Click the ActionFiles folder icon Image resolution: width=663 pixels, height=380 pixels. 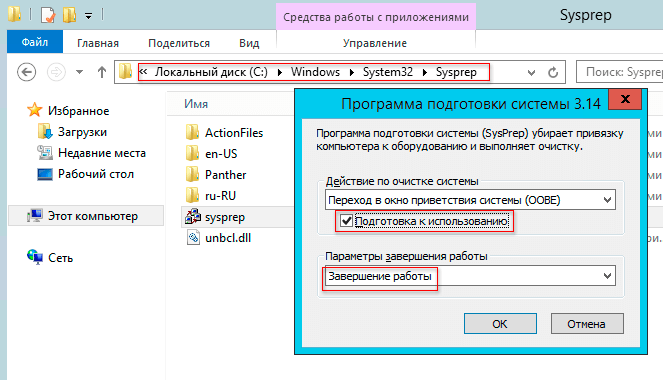[x=192, y=132]
